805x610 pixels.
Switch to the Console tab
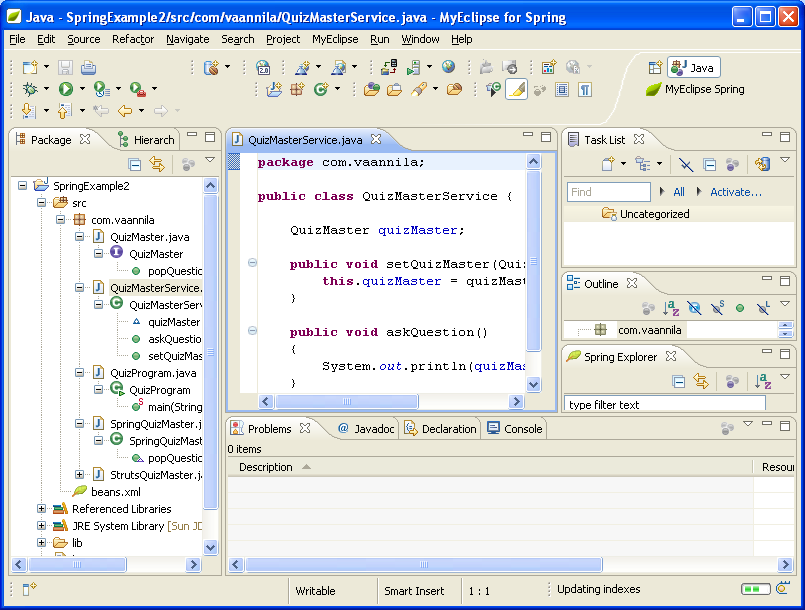coord(514,429)
